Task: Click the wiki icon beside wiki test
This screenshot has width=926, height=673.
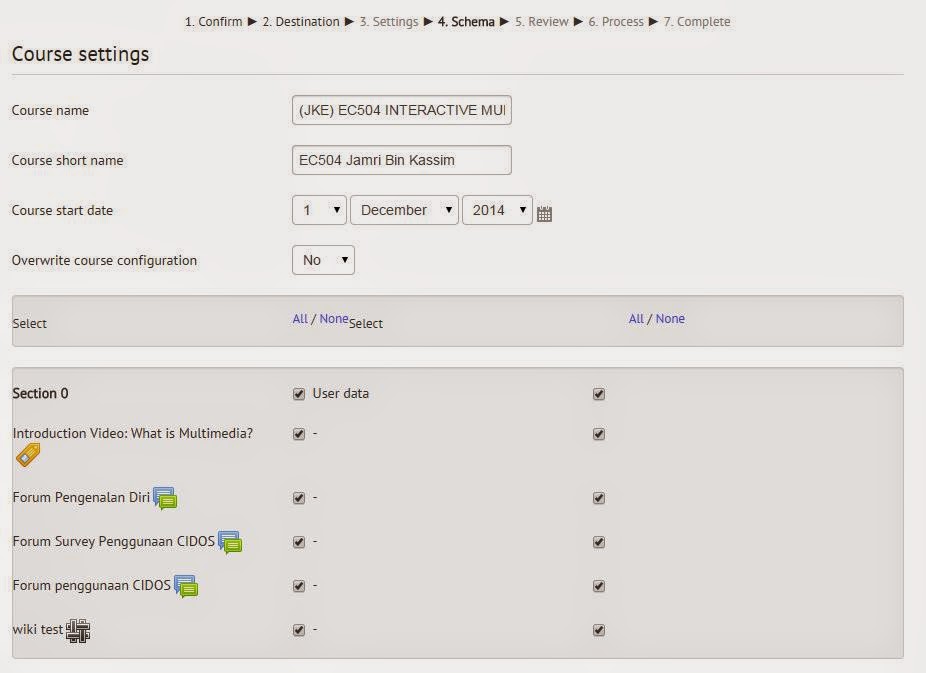Action: [77, 631]
